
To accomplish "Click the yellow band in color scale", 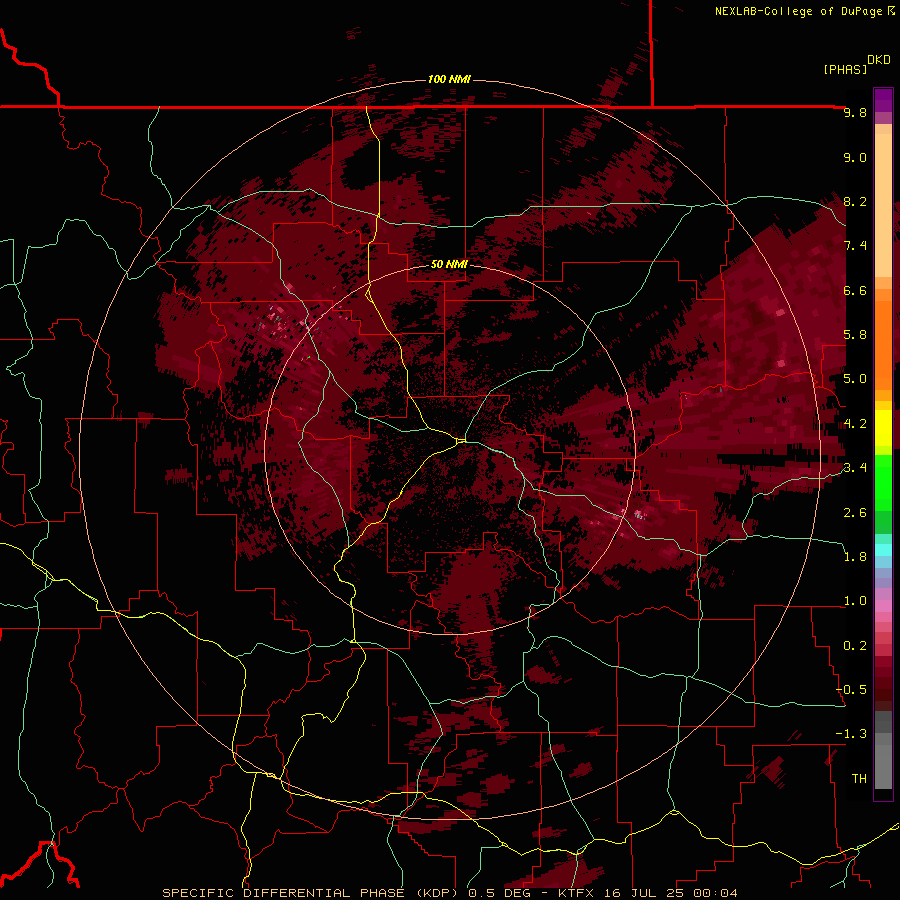I will click(883, 428).
